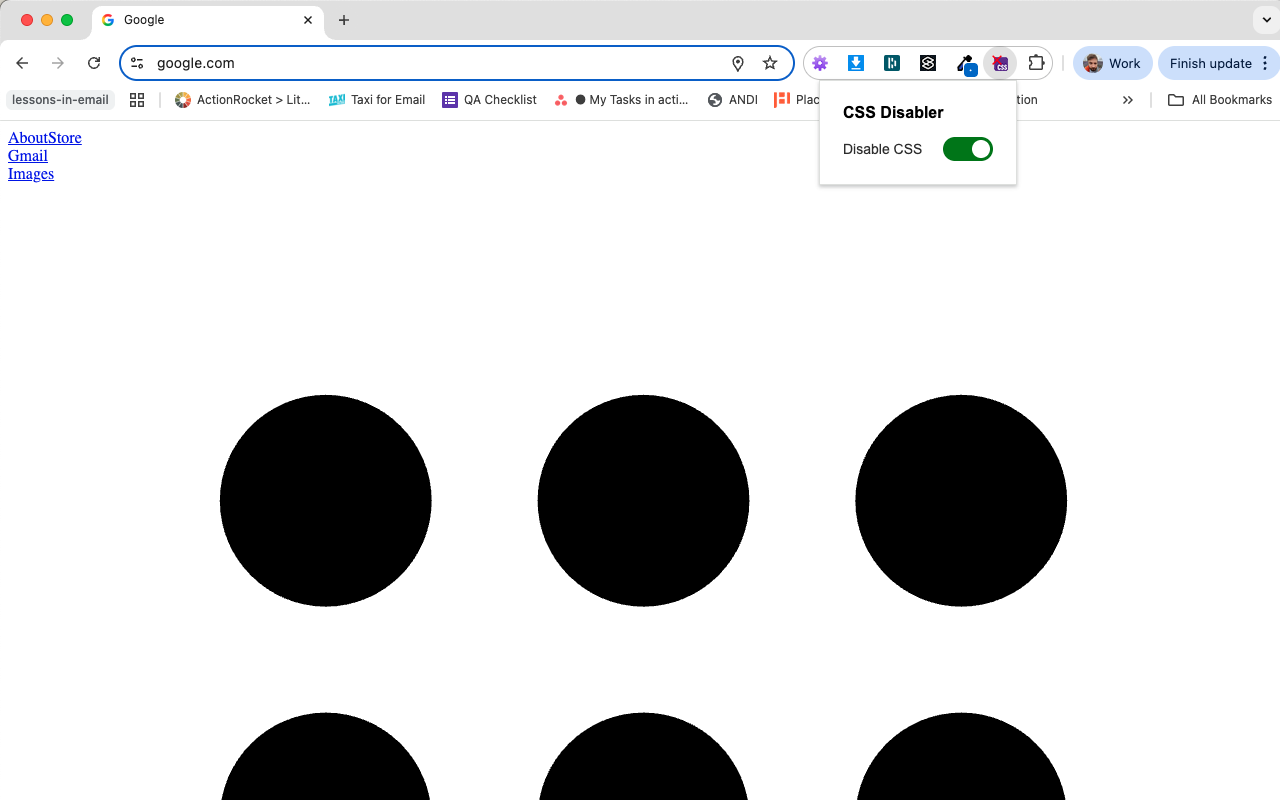Open the lessons-in-email bookmarks folder
Image resolution: width=1280 pixels, height=800 pixels.
click(60, 99)
